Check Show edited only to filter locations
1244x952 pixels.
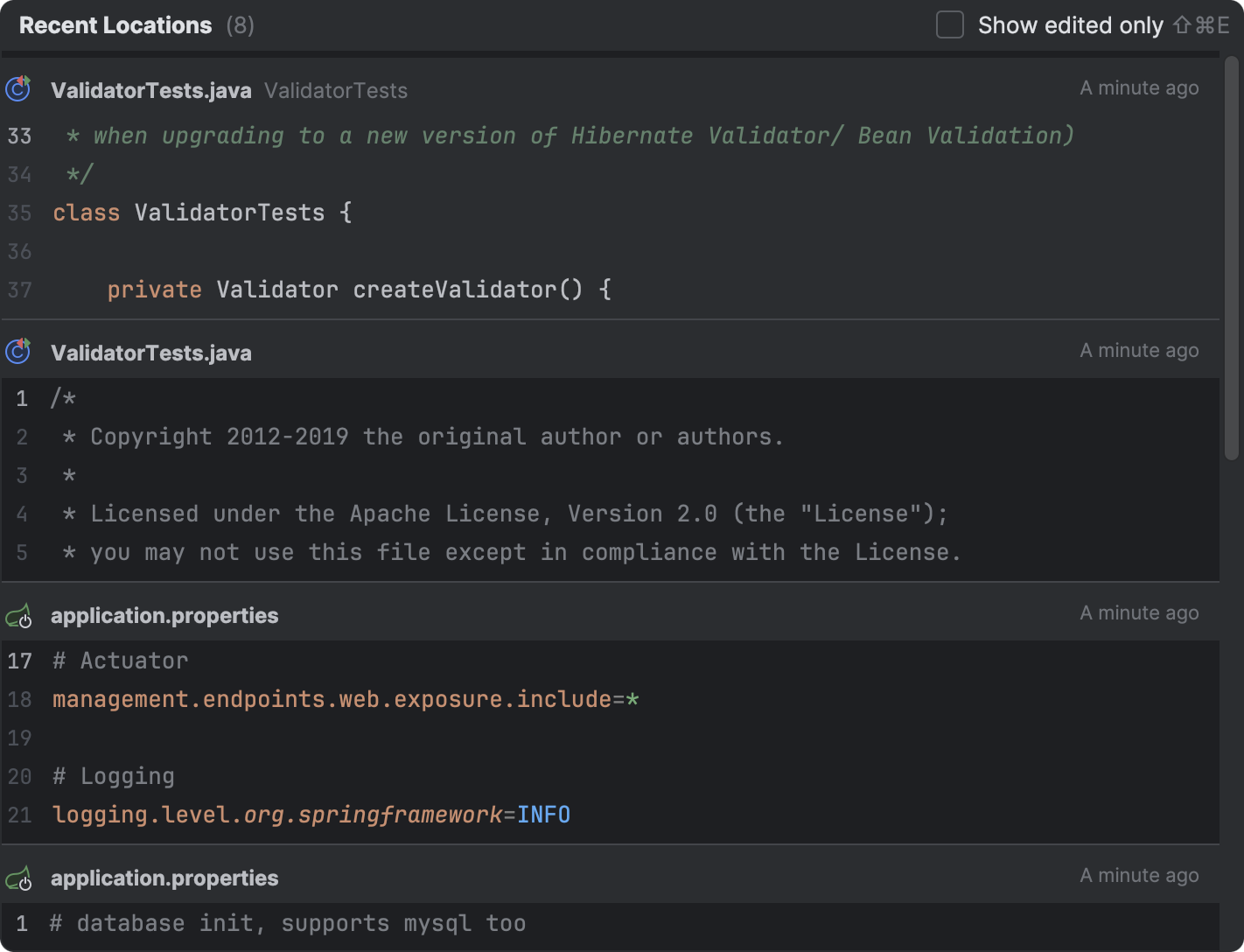click(x=949, y=24)
